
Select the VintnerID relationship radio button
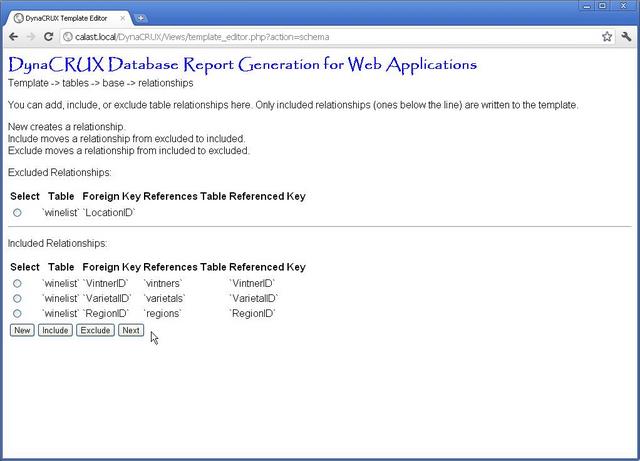point(17,283)
